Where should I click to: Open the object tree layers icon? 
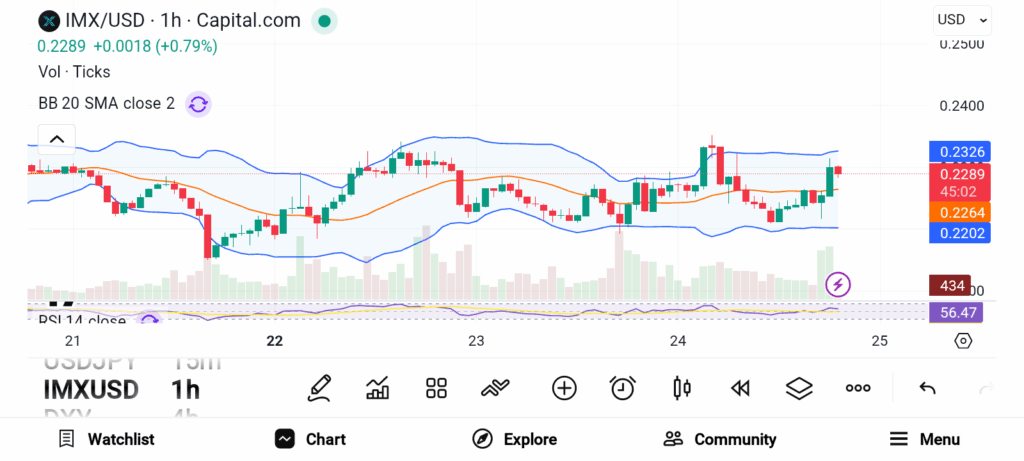point(799,388)
